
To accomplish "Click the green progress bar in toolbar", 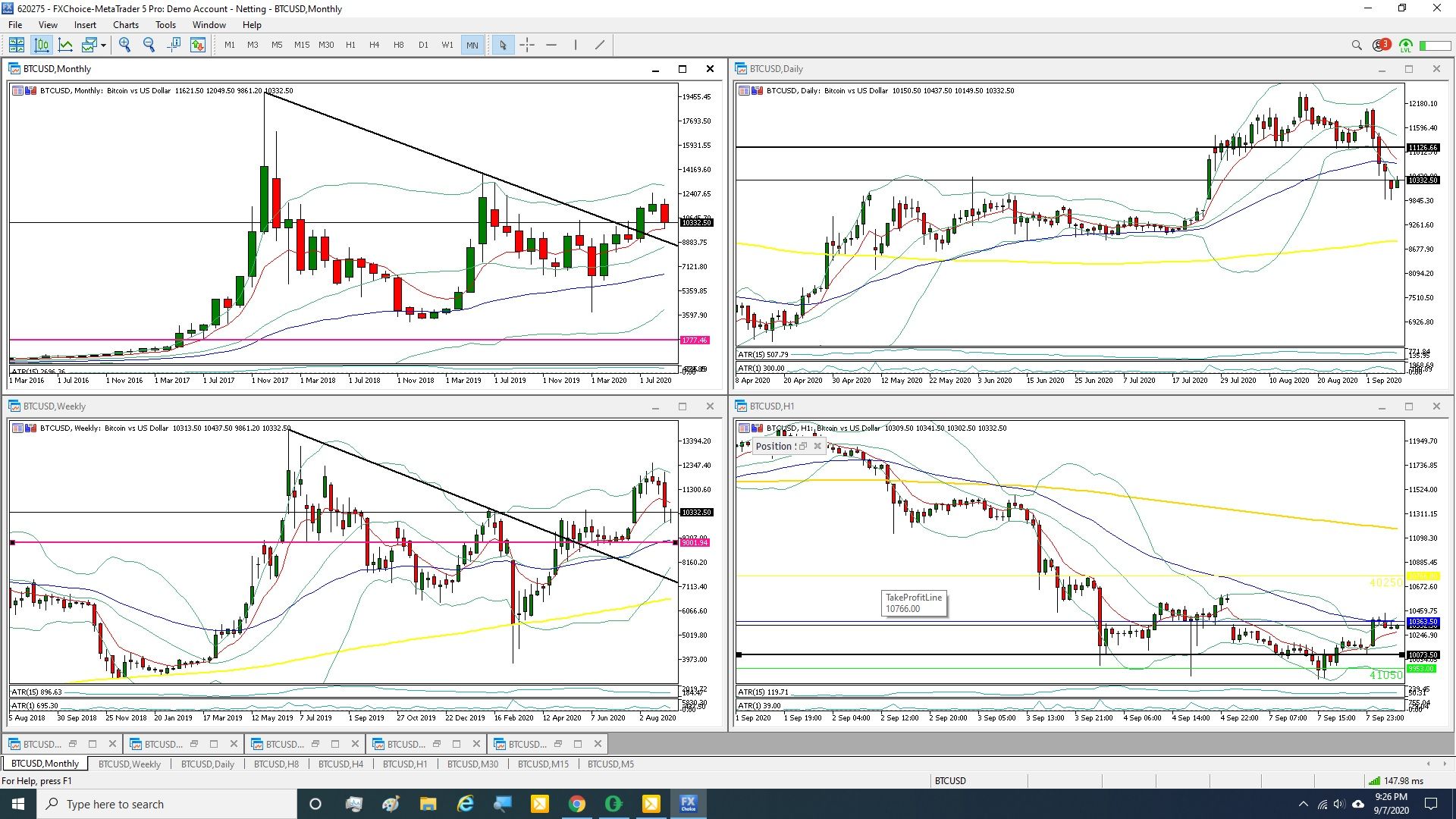I will [1435, 45].
